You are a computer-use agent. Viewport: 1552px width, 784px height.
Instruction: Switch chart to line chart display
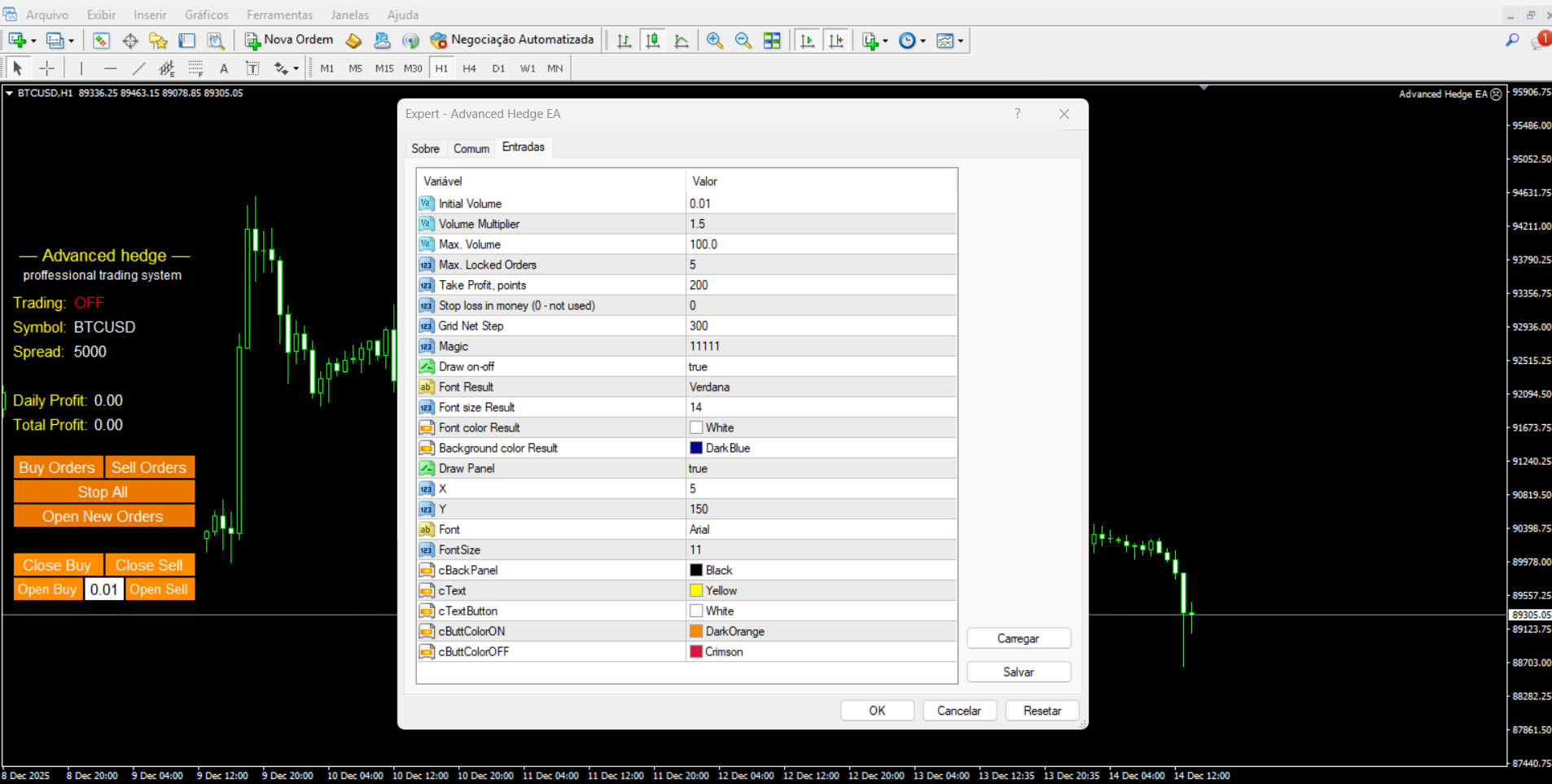coord(682,41)
